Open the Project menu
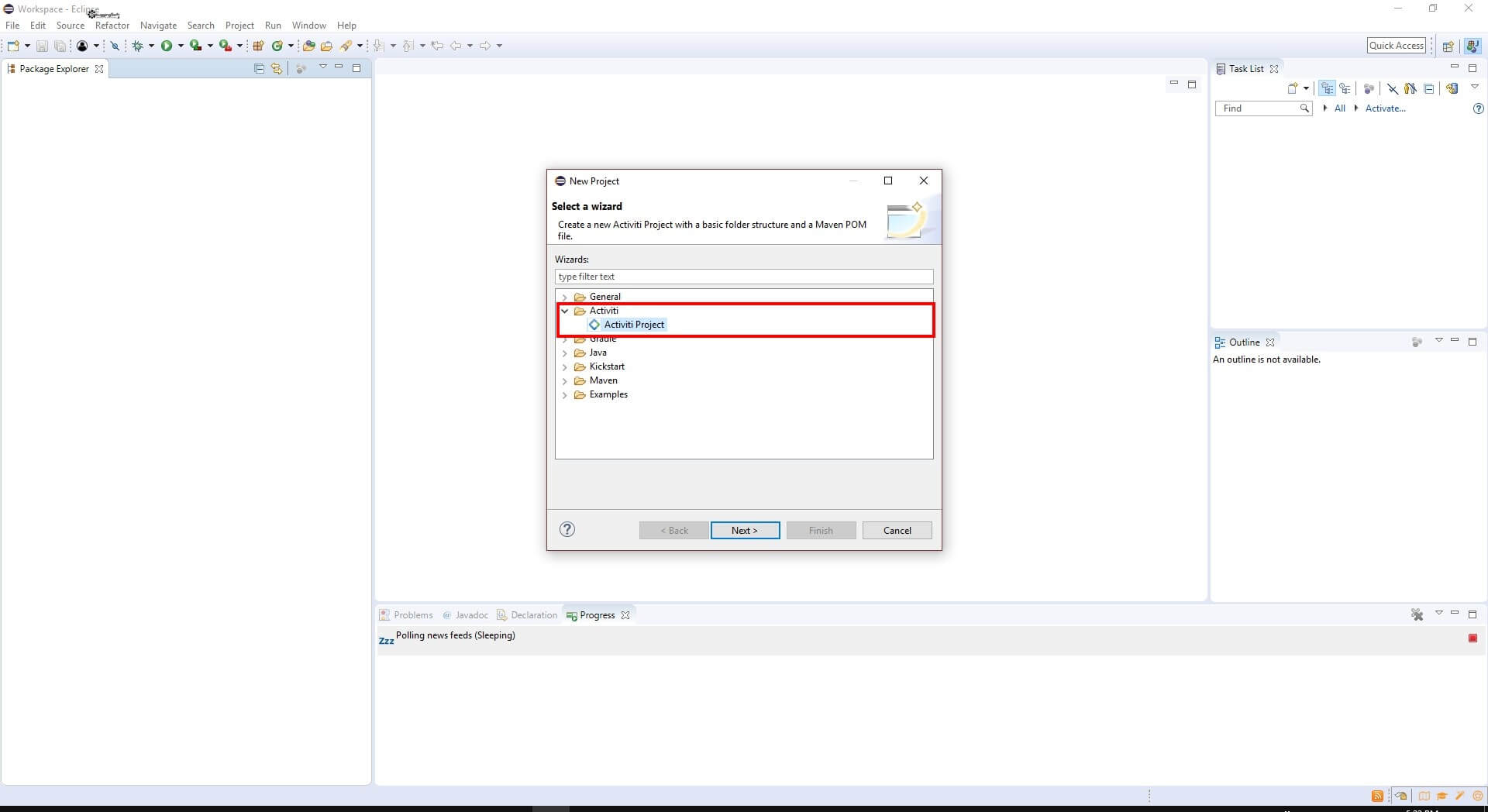 coord(239,26)
